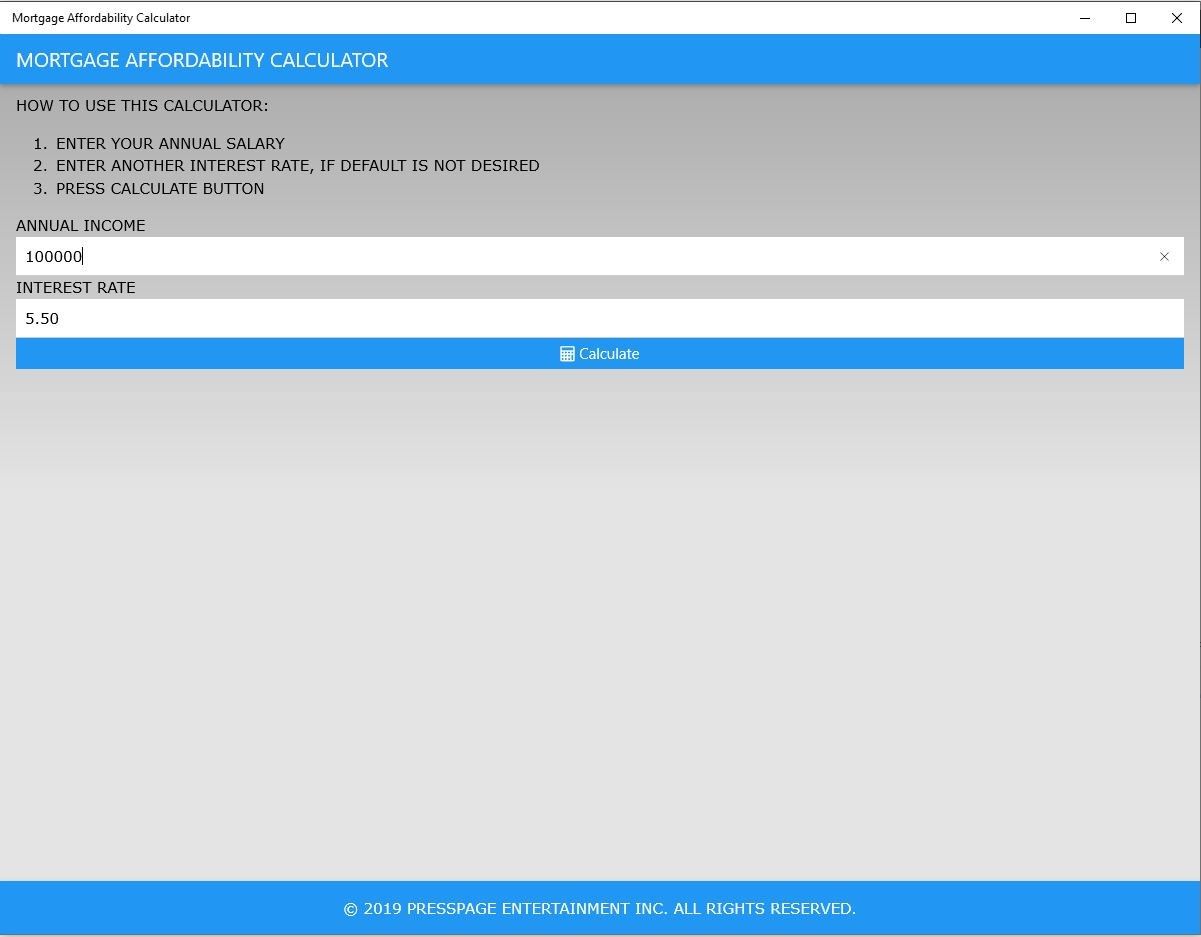Select the 'PRESS CALCULATE BUTTON' instruction
Viewport: 1201px width, 937px height.
160,188
